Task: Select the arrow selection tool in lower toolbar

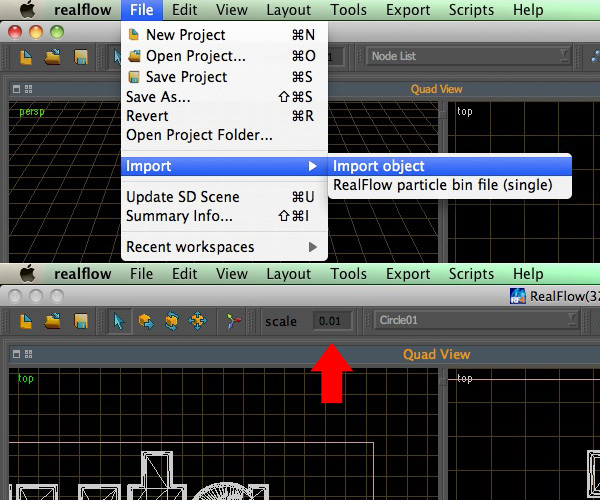Action: (x=119, y=321)
